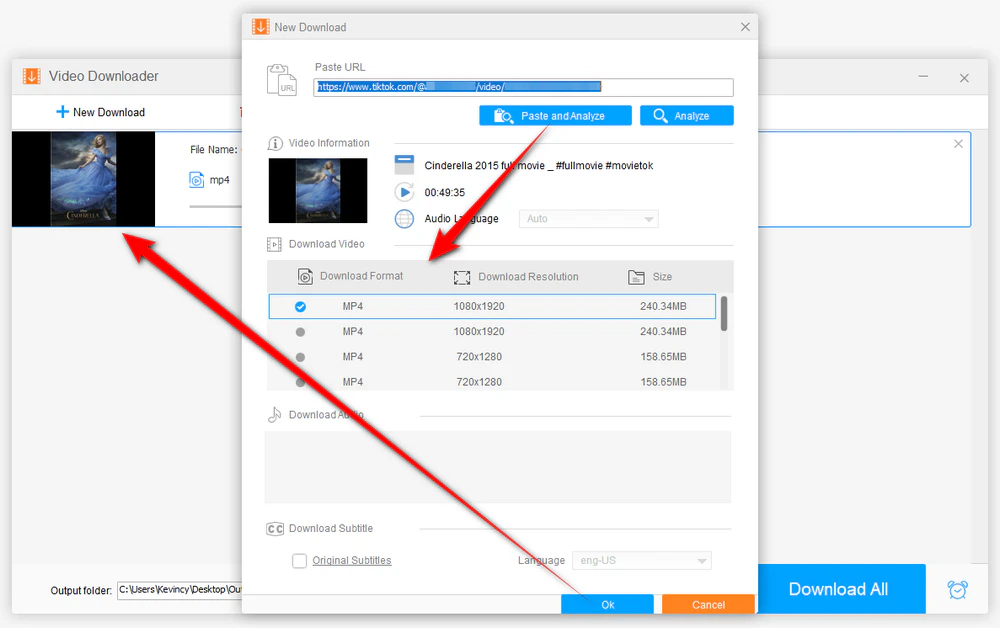Screen dimensions: 1000x628
Task: Click the Download Resolution header icon
Action: pyautogui.click(x=462, y=277)
